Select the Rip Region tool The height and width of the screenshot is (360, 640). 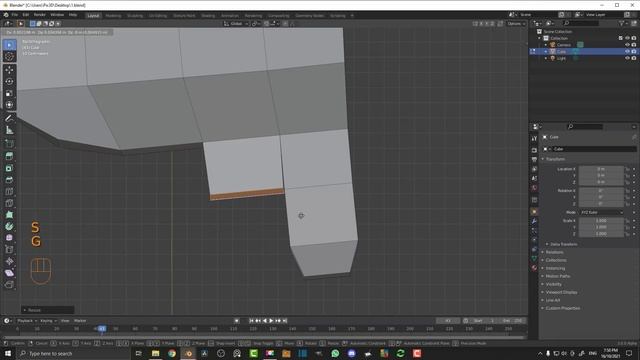9,284
